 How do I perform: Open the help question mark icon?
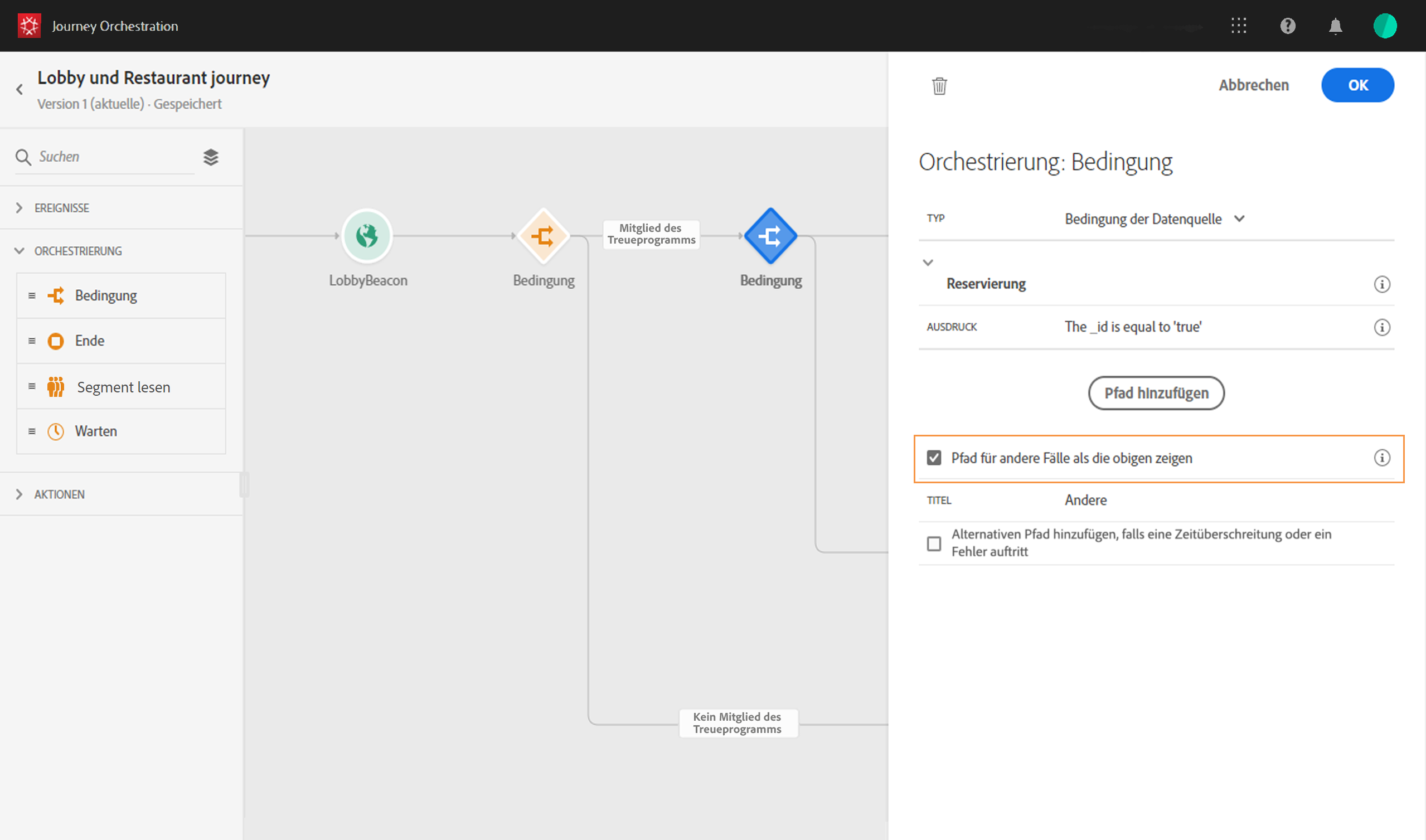[1287, 26]
